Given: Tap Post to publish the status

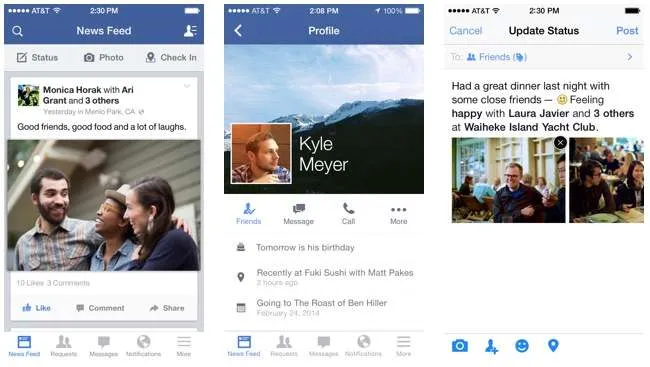Looking at the screenshot, I should tap(627, 31).
